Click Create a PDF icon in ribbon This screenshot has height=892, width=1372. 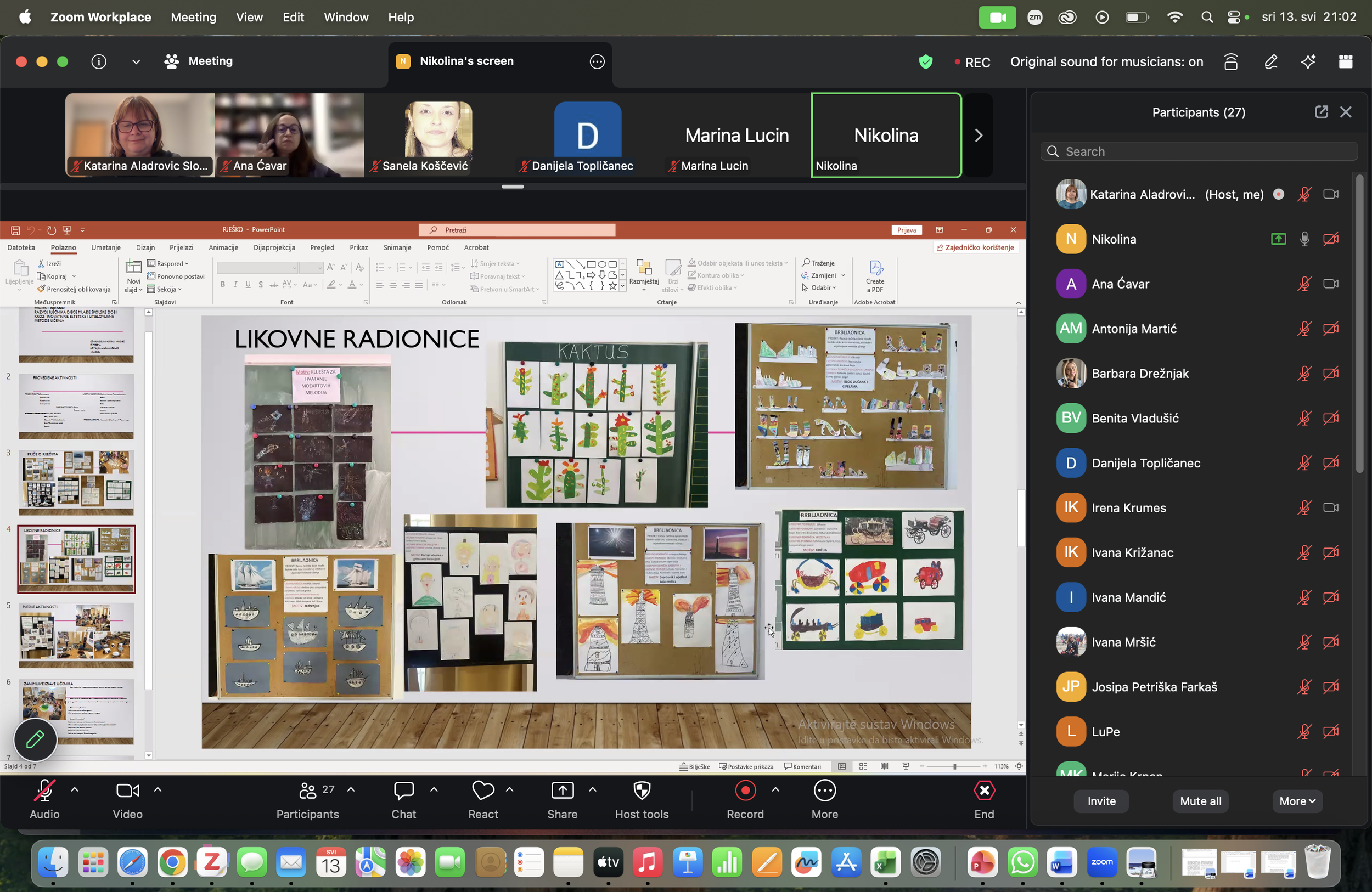(874, 276)
